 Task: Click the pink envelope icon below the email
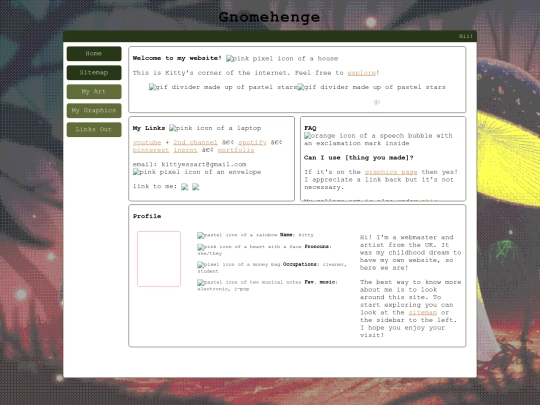click(197, 172)
